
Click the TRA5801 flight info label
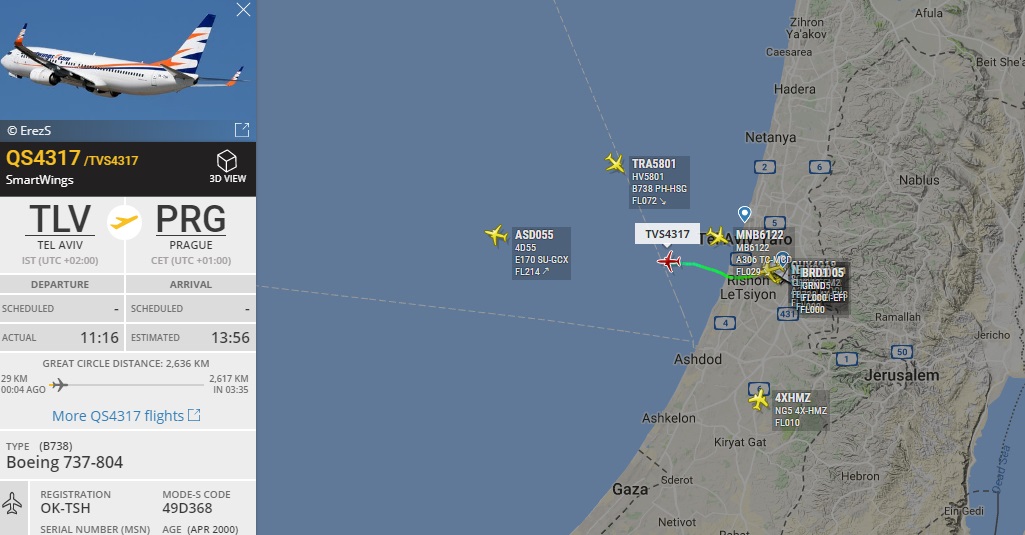659,182
